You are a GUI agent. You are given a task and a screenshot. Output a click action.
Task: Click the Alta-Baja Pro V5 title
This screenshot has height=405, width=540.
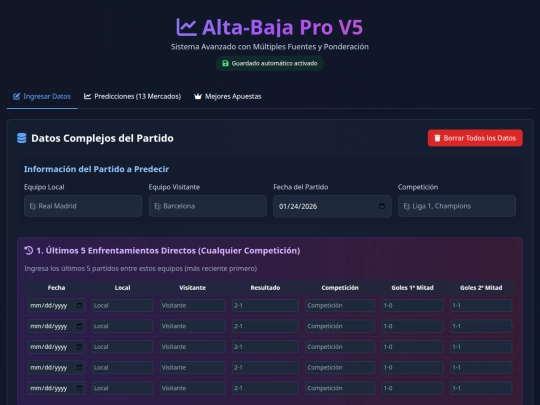pyautogui.click(x=282, y=27)
